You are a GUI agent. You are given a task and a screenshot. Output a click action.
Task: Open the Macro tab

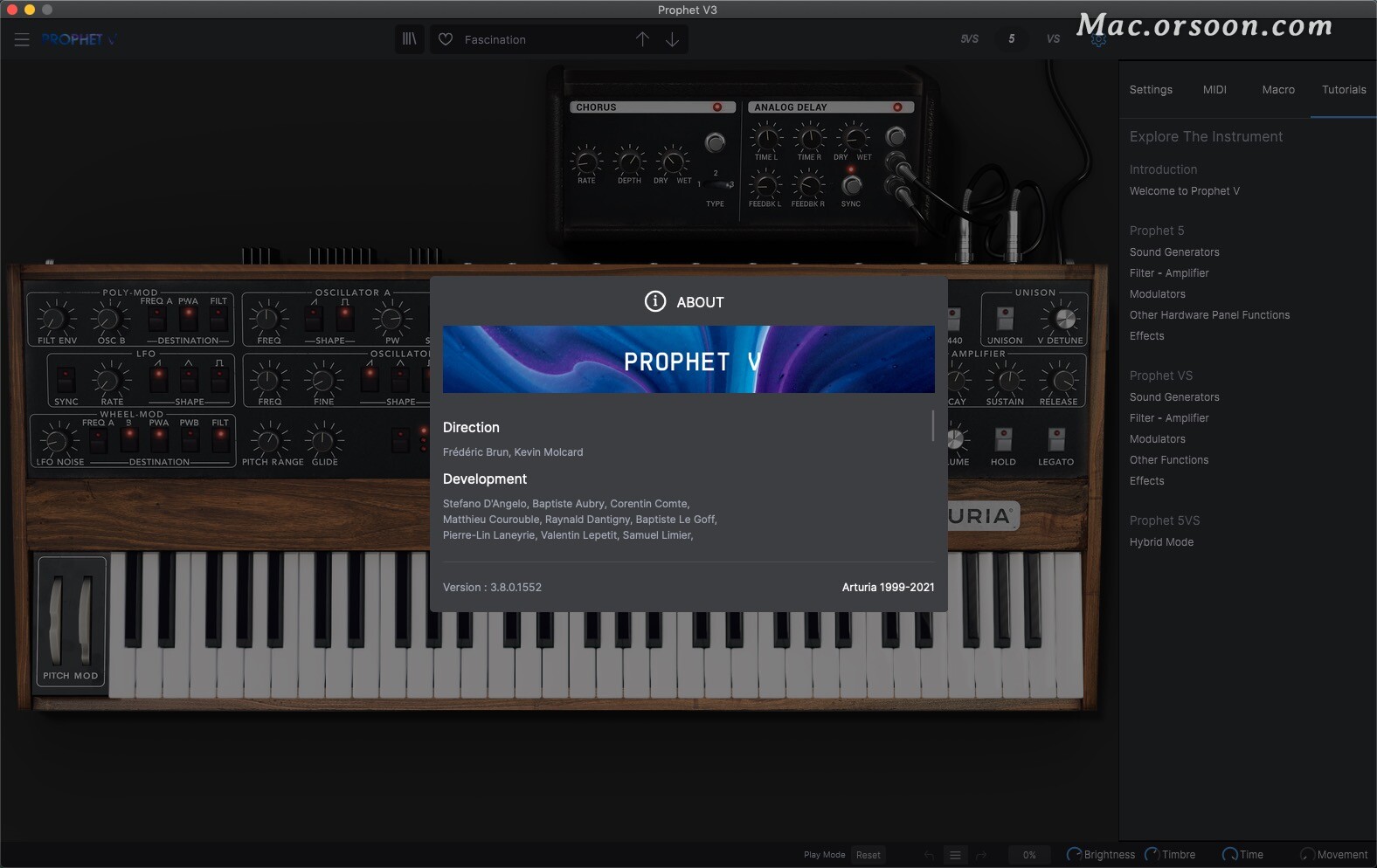[x=1278, y=90]
